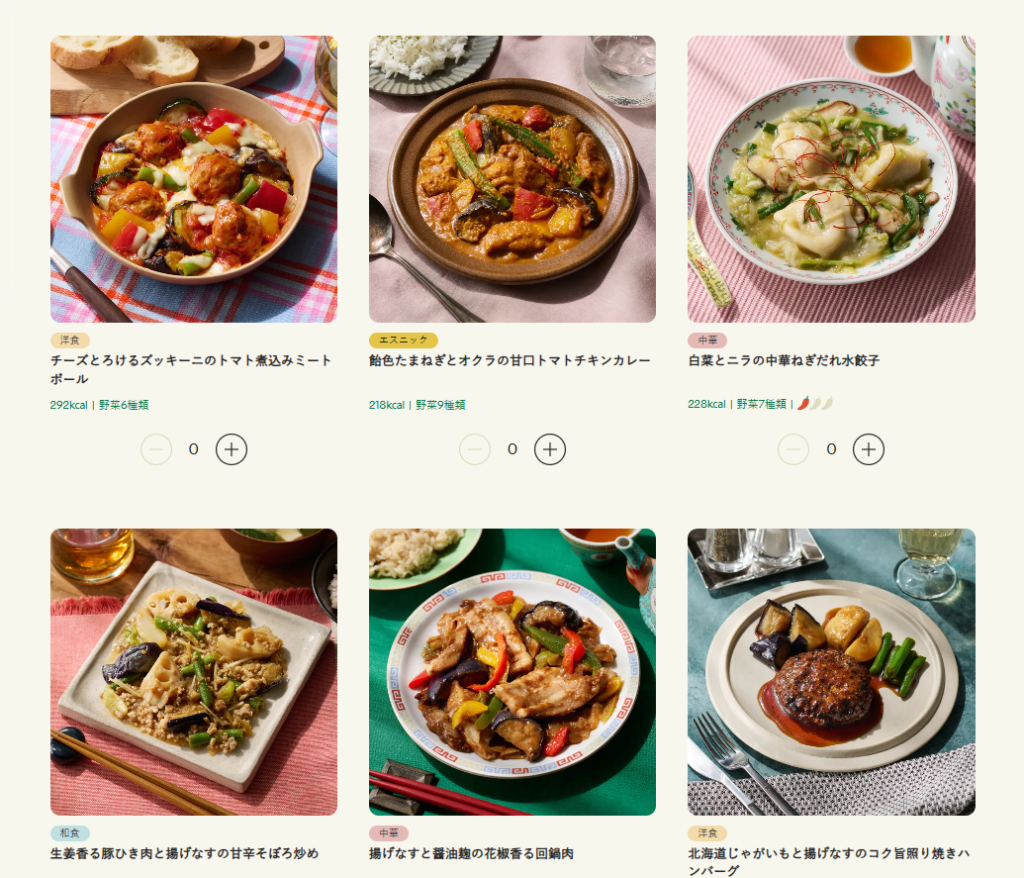The image size is (1024, 878).
Task: Open the pork and eggplant soboro photo
Action: point(194,672)
